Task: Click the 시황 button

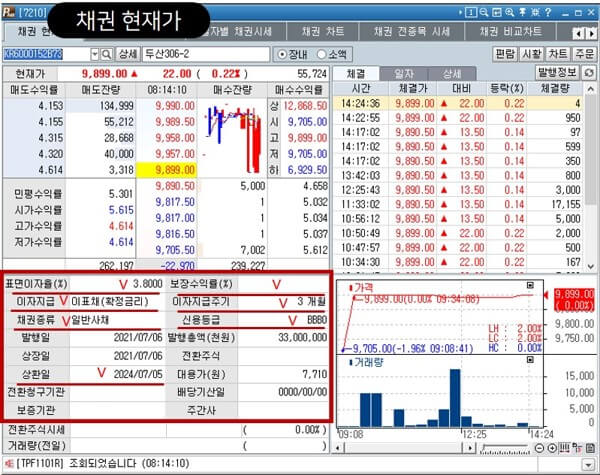Action: [x=532, y=54]
